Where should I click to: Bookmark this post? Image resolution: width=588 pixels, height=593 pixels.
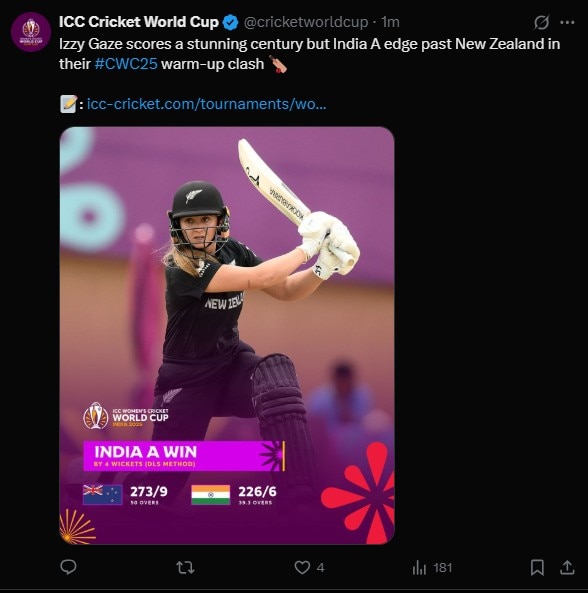coord(537,567)
